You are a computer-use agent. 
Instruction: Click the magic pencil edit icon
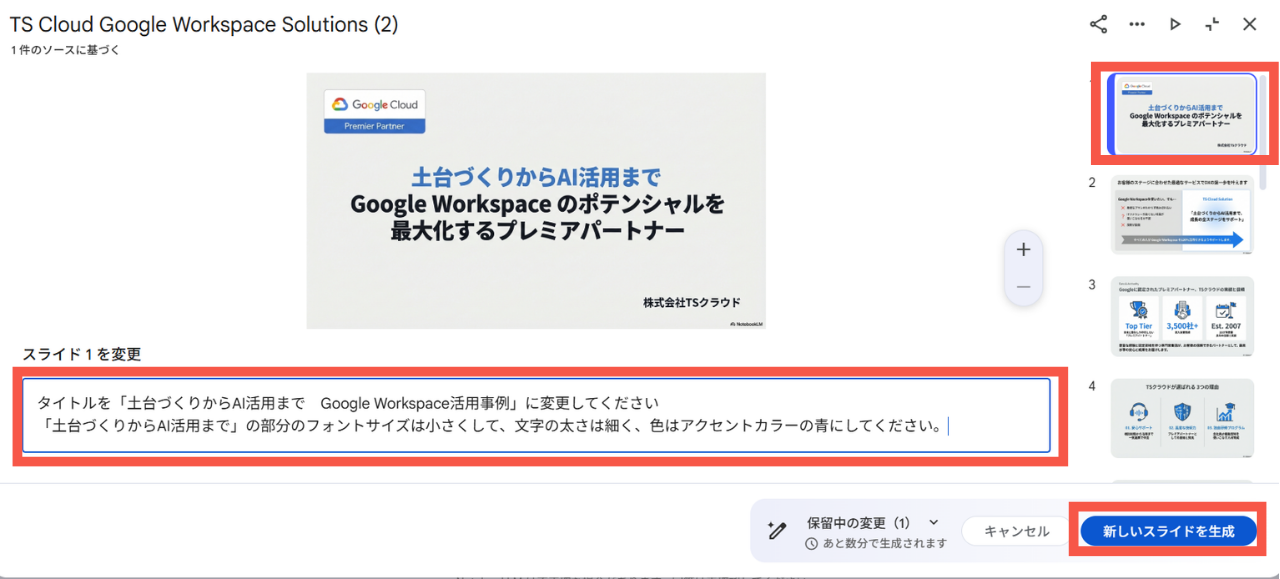777,531
